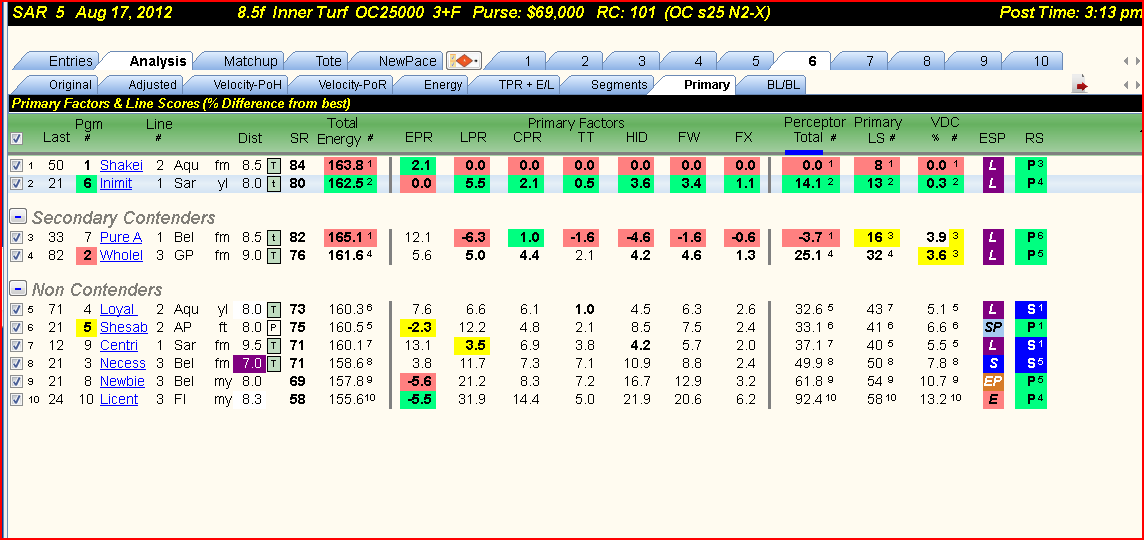Click top tab row scroll arrows

click(x=1132, y=62)
